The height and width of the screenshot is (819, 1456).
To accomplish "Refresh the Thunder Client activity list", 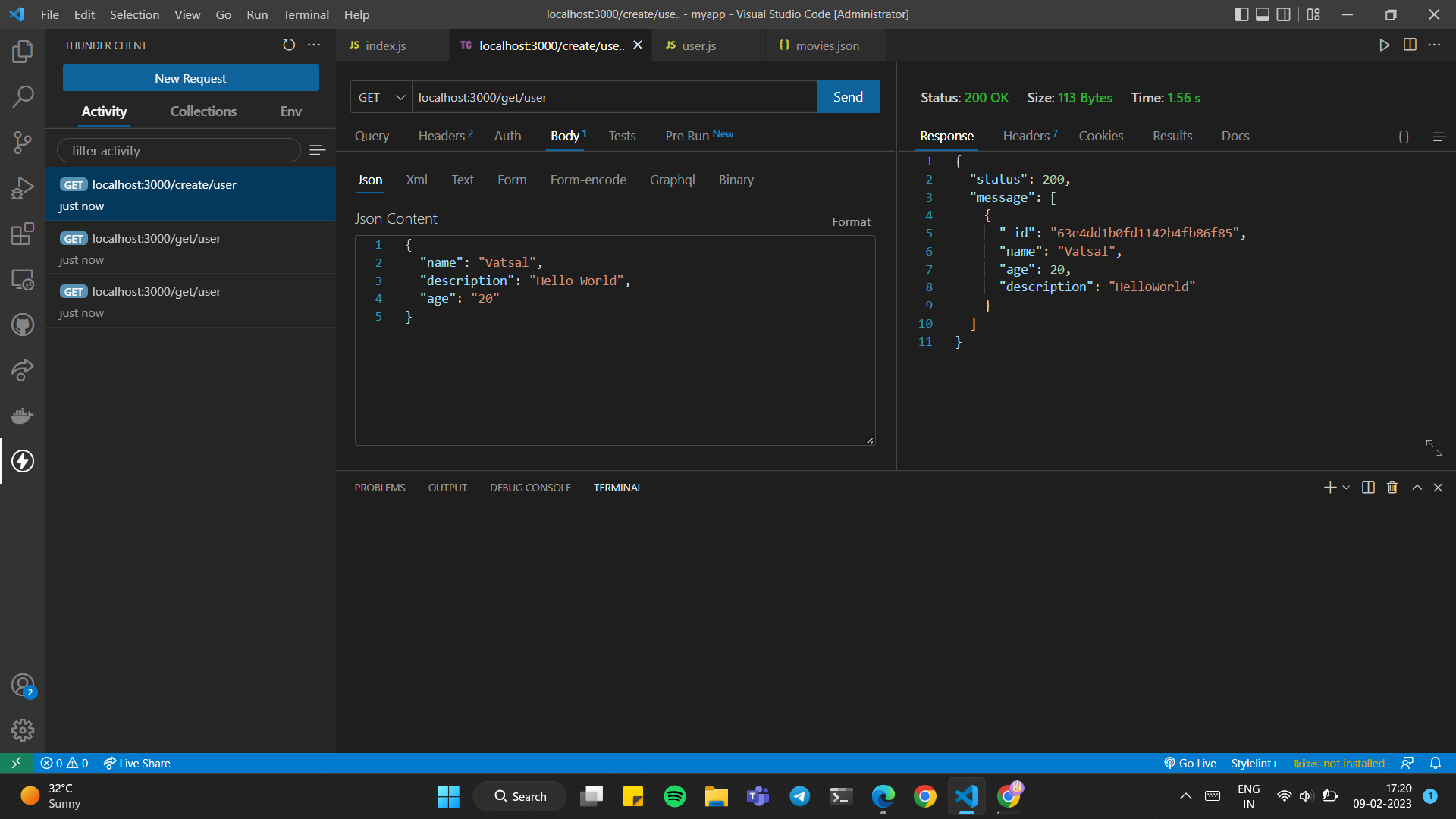I will pyautogui.click(x=289, y=45).
